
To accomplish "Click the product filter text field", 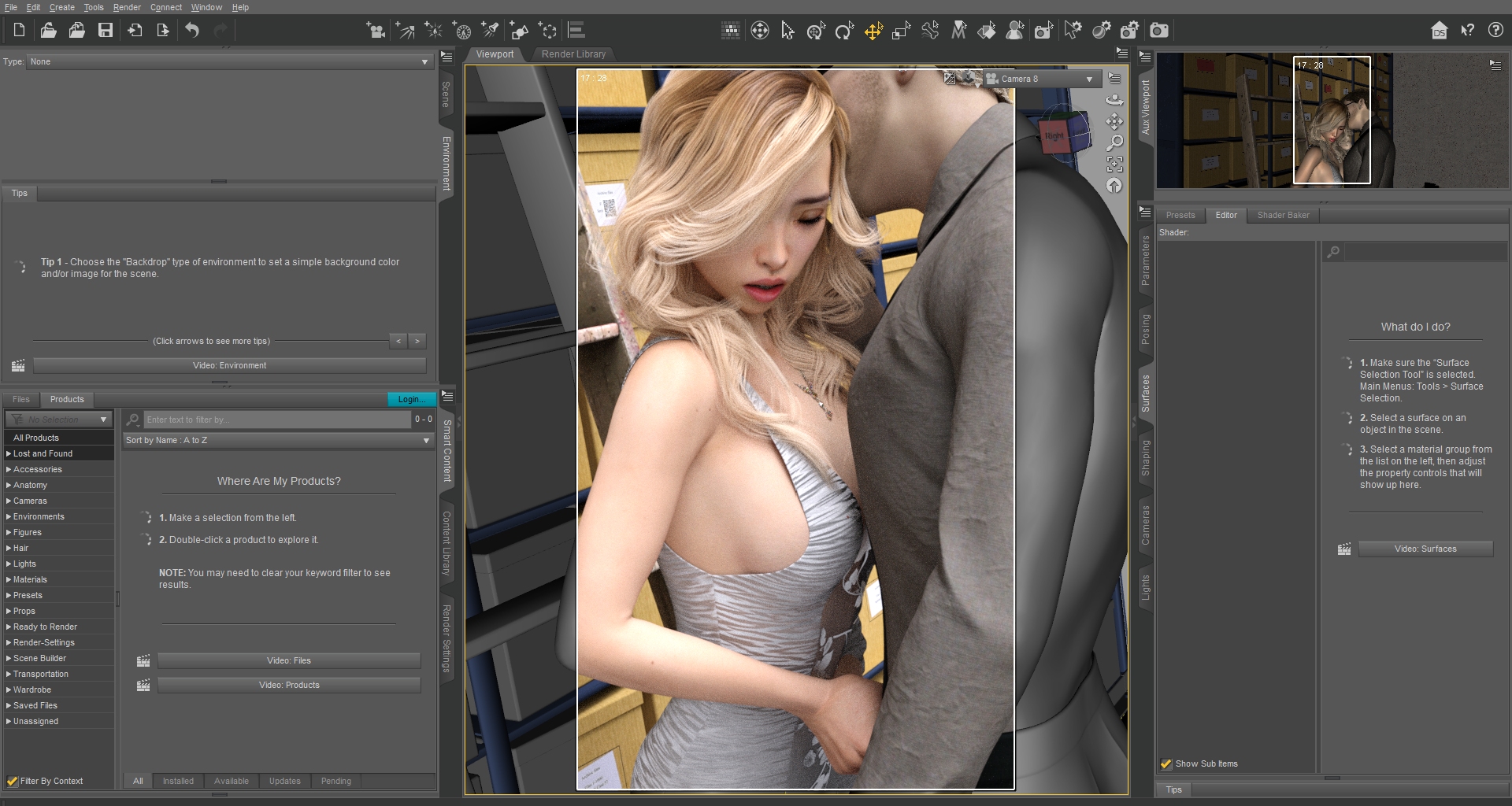I will click(276, 420).
